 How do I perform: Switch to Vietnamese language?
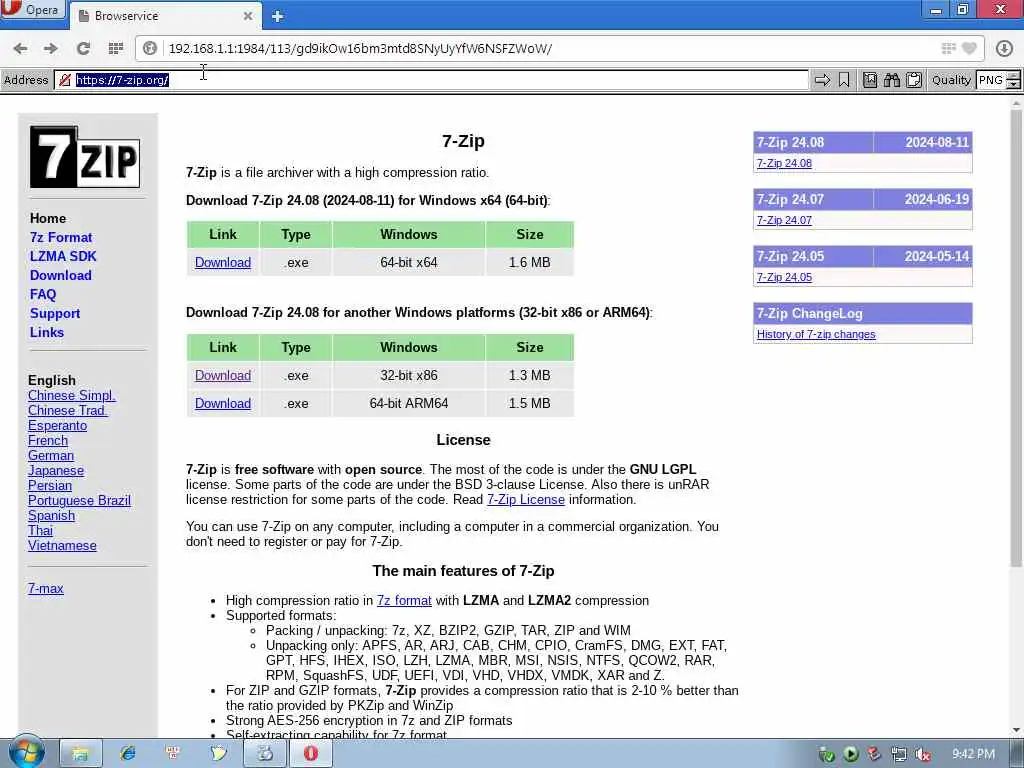click(62, 545)
